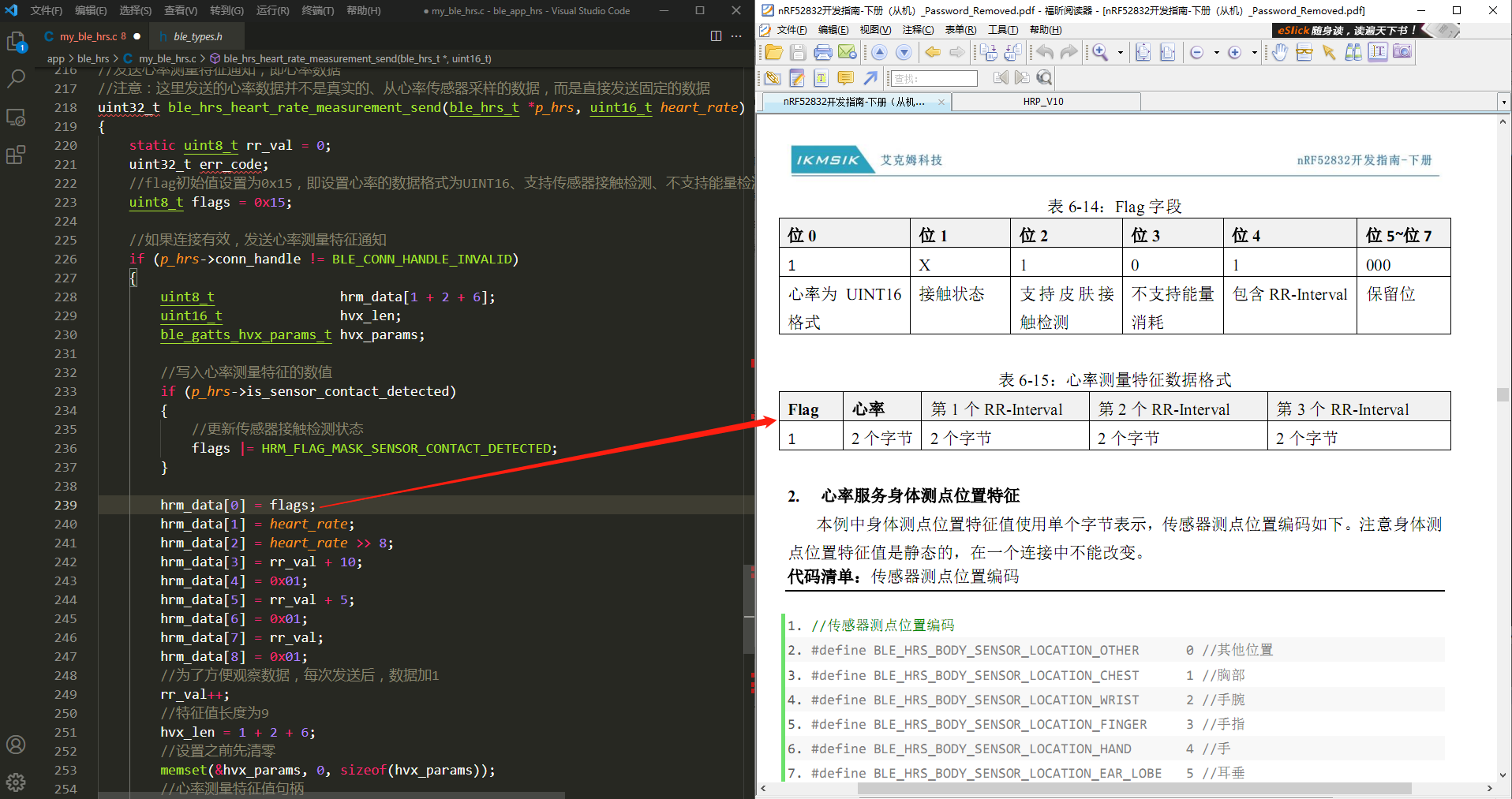The image size is (1512, 799).
Task: Expand the zoom magnifier dropdown arrow
Action: (x=1121, y=53)
